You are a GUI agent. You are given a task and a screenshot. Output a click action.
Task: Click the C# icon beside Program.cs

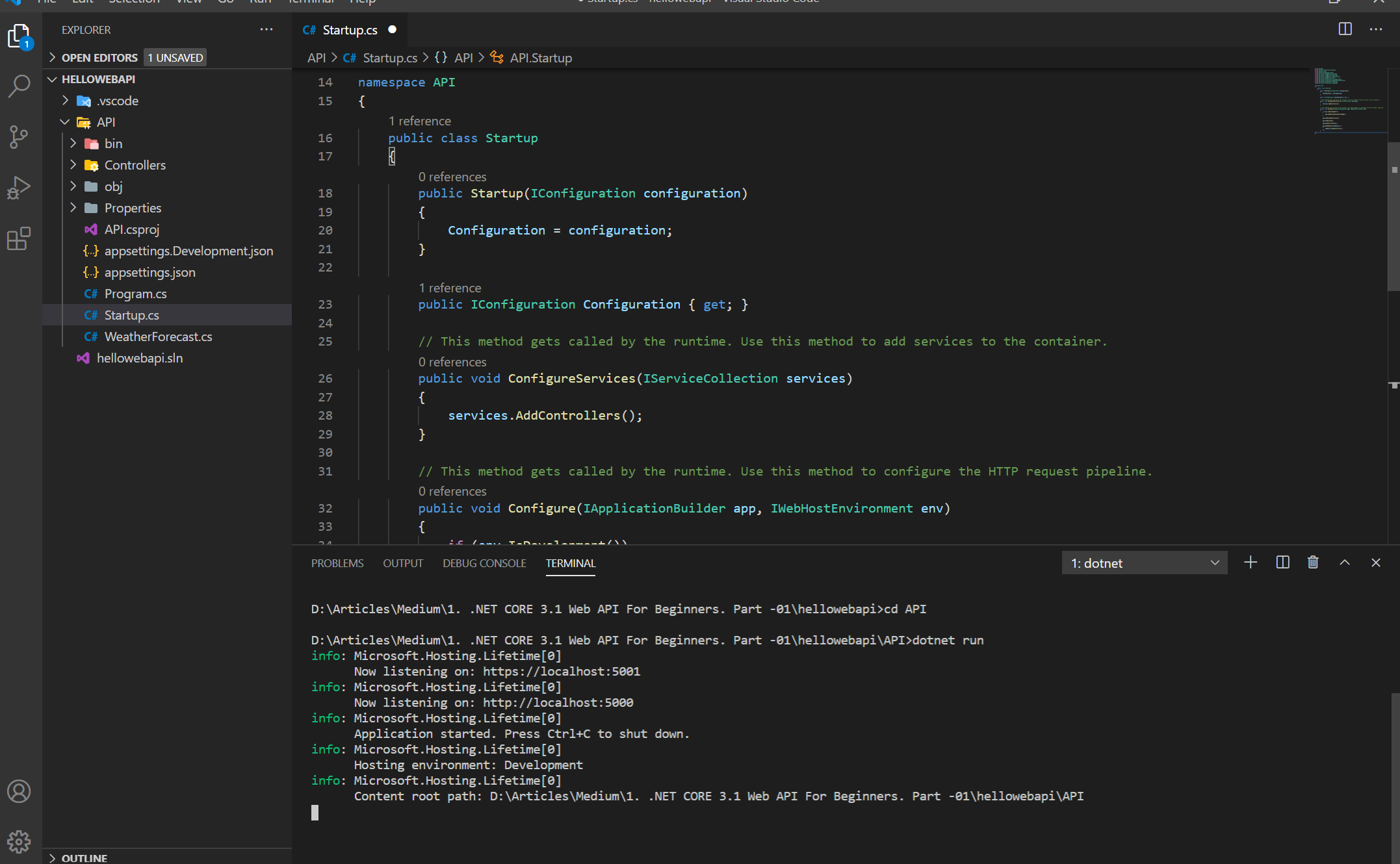[x=91, y=294]
